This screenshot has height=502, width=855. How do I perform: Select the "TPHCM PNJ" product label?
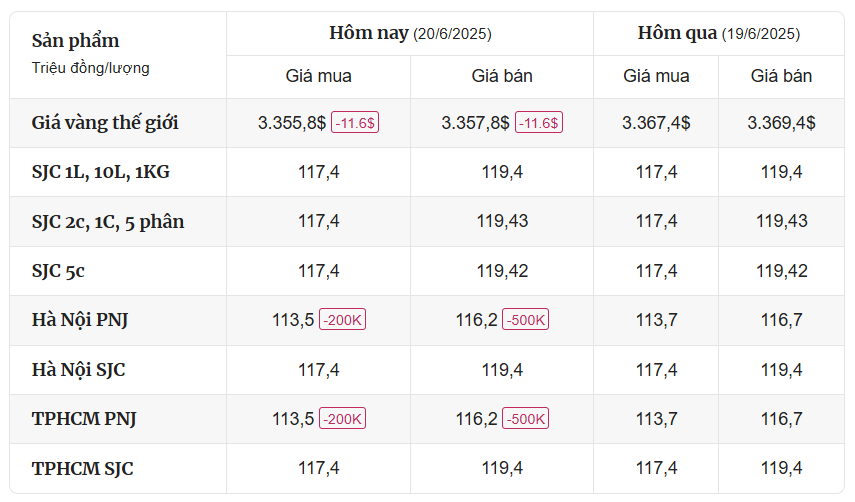pos(84,419)
